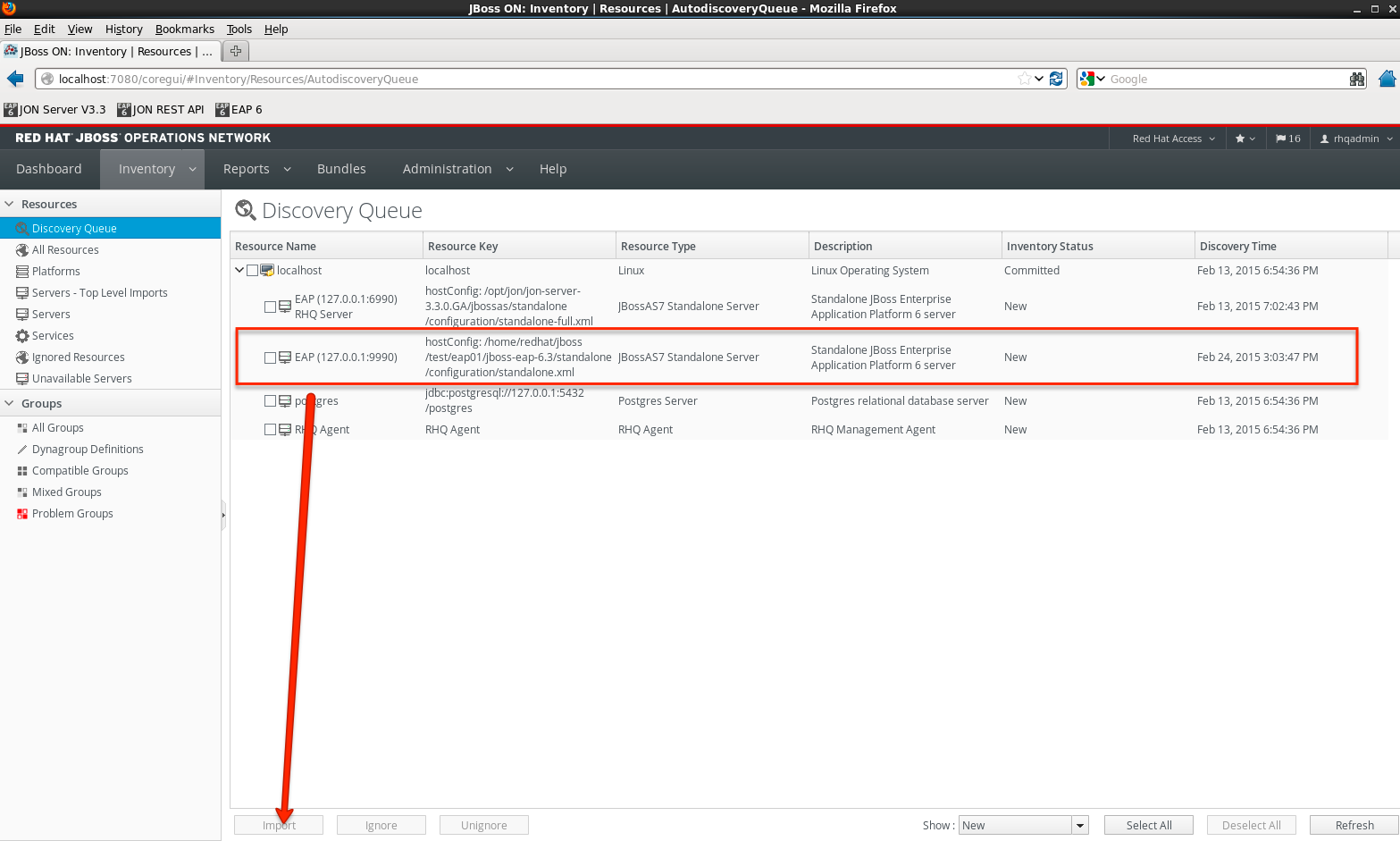Viewport: 1400px width, 841px height.
Task: Click the Services gear icon
Action: point(22,336)
